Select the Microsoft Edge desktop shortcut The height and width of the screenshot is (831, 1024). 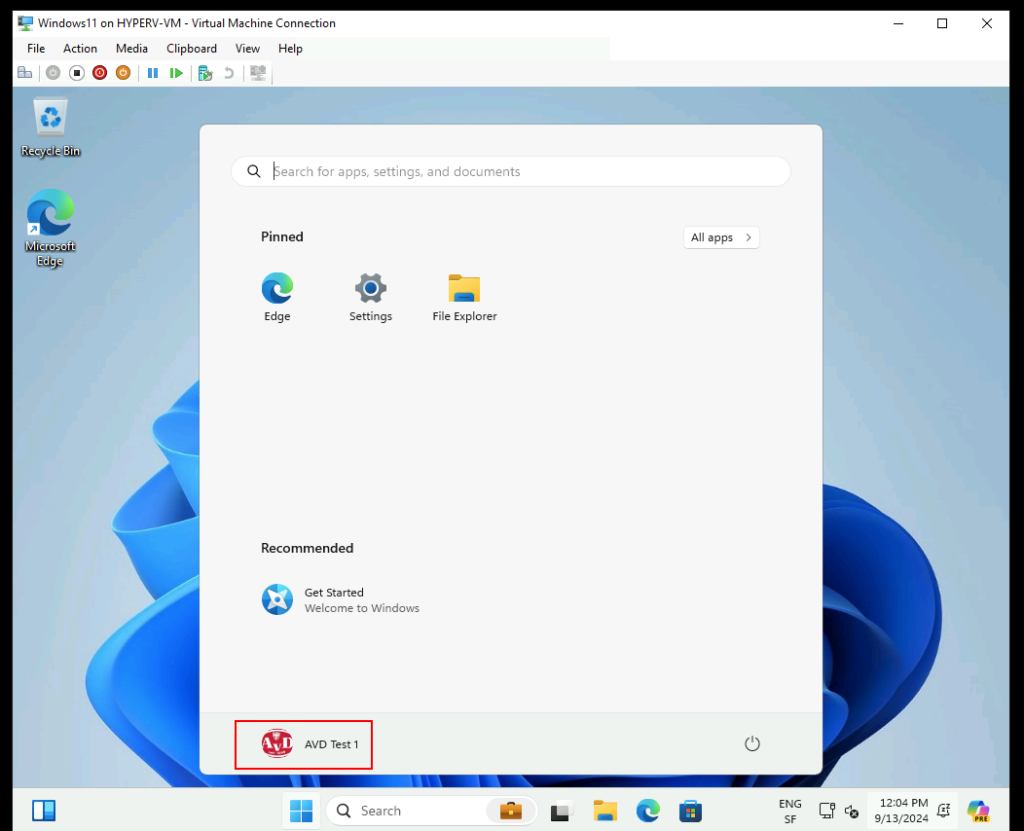(50, 228)
